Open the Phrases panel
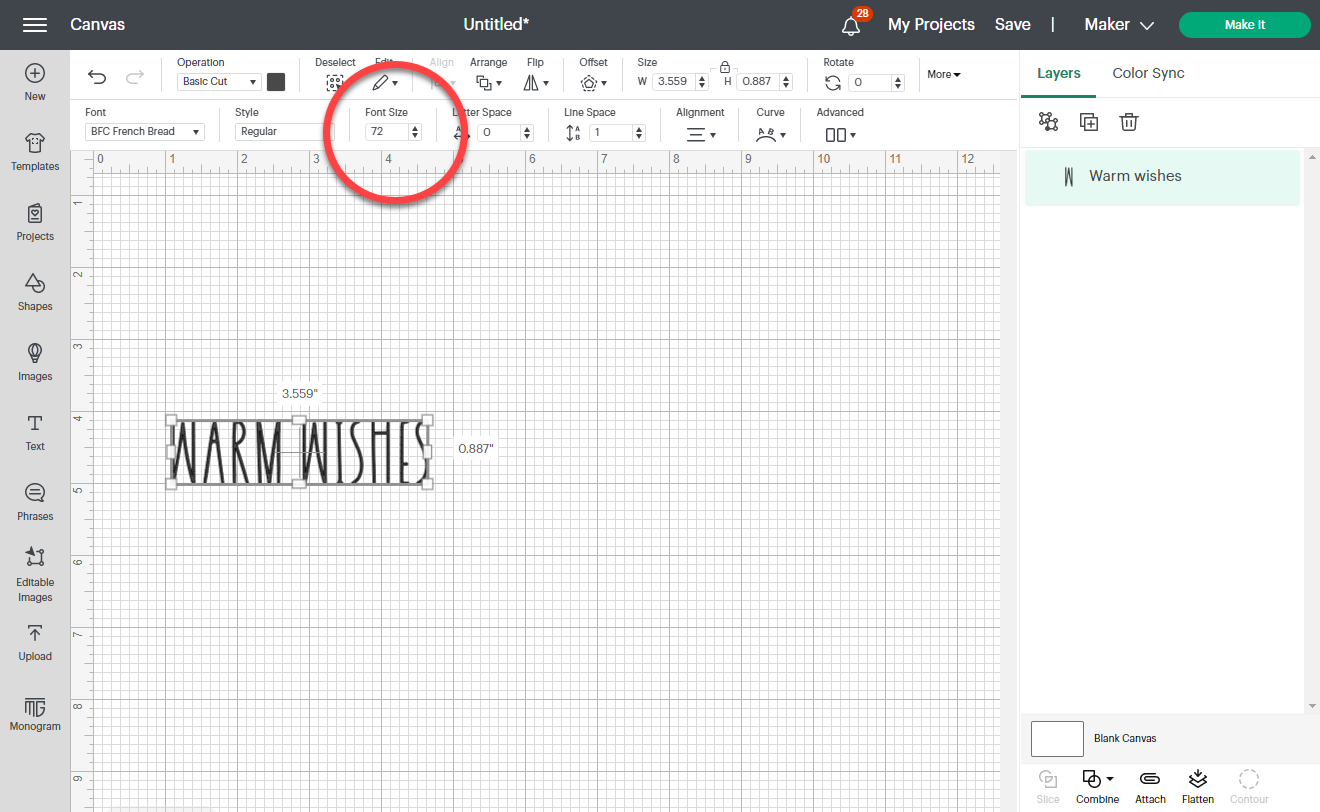The width and height of the screenshot is (1320, 812). point(35,502)
